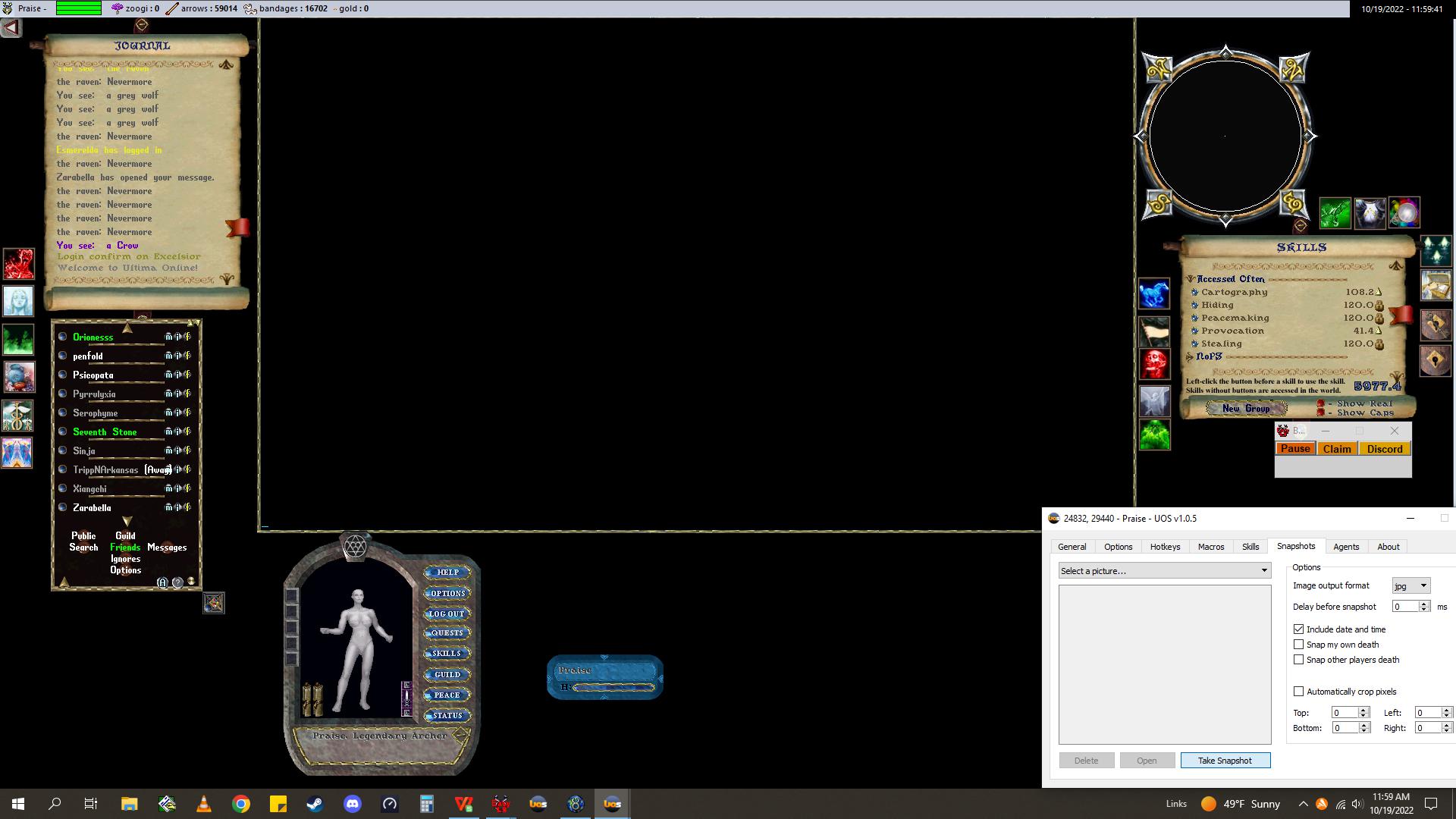Toggle the Show Caps red gem

1321,413
